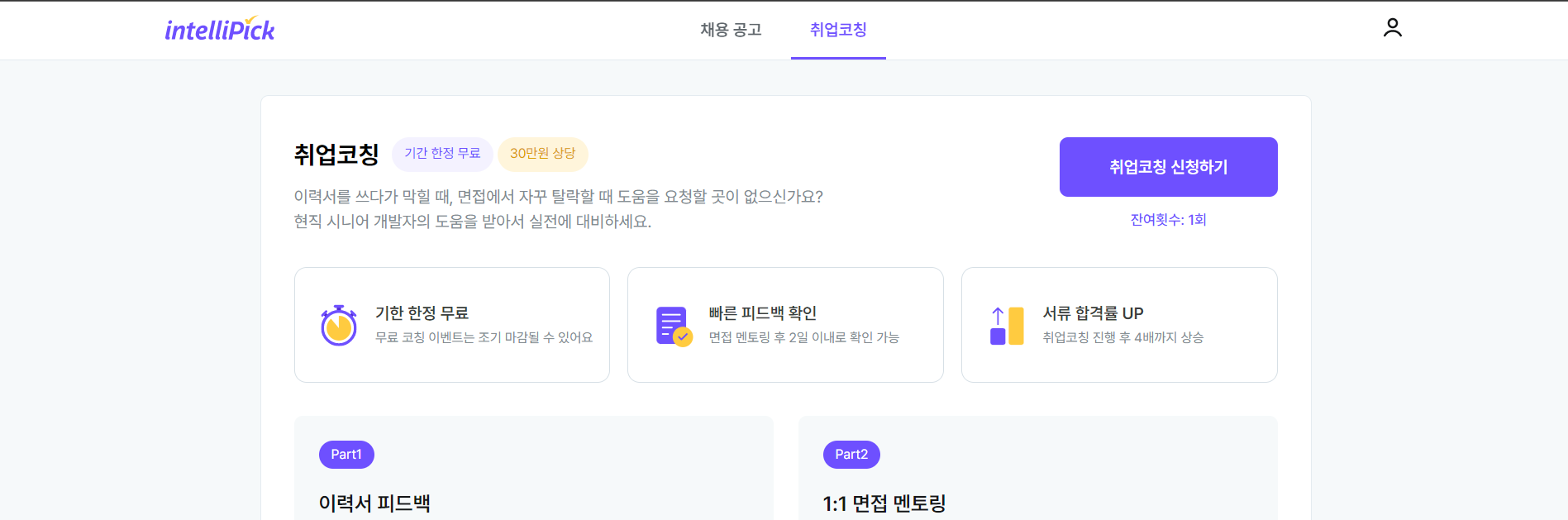Click the 취업코칭 신청하기 button
Image resolution: width=1568 pixels, height=520 pixels.
[x=1168, y=167]
